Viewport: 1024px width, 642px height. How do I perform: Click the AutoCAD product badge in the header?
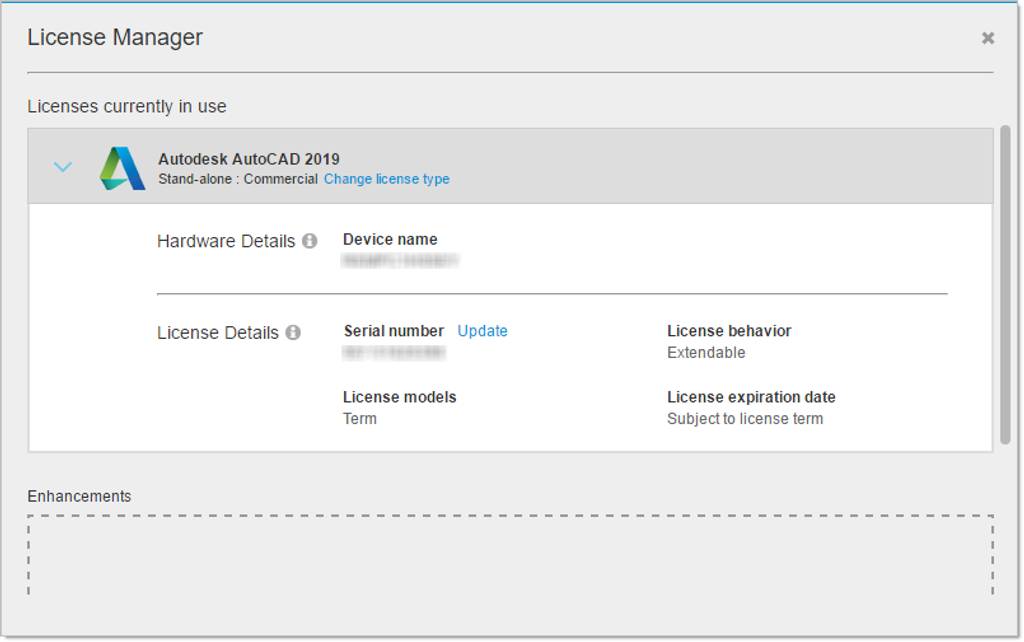[124, 167]
